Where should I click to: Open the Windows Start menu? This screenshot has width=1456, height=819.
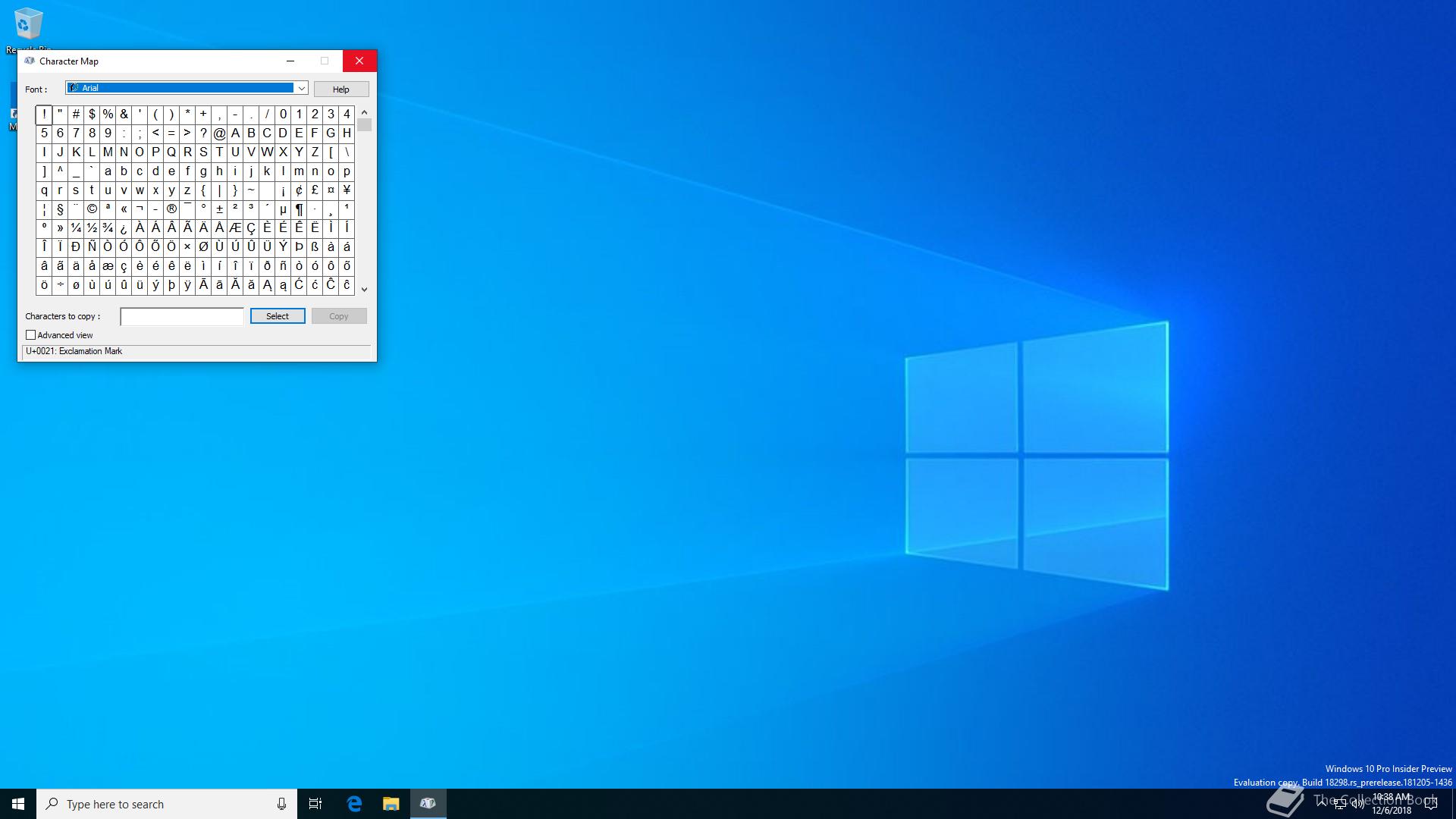pyautogui.click(x=18, y=804)
